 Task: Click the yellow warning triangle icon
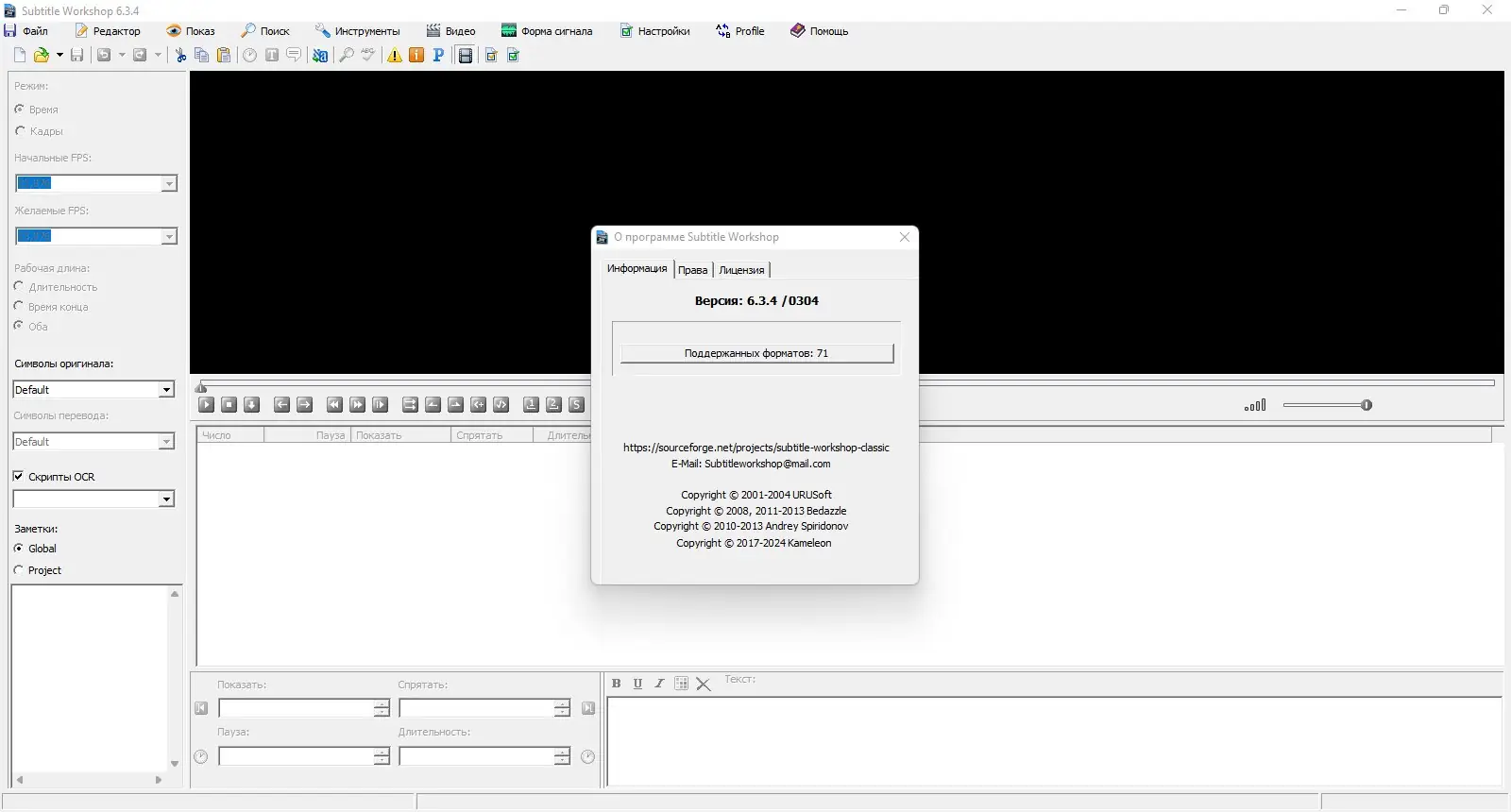(x=395, y=56)
